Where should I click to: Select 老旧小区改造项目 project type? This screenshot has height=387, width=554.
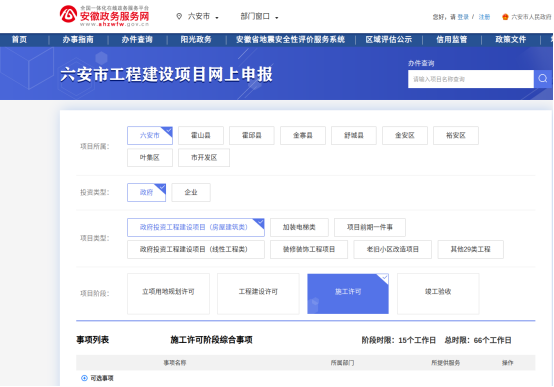coord(393,250)
